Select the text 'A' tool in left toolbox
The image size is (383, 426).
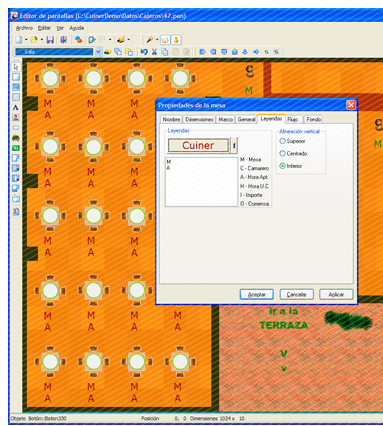click(16, 107)
